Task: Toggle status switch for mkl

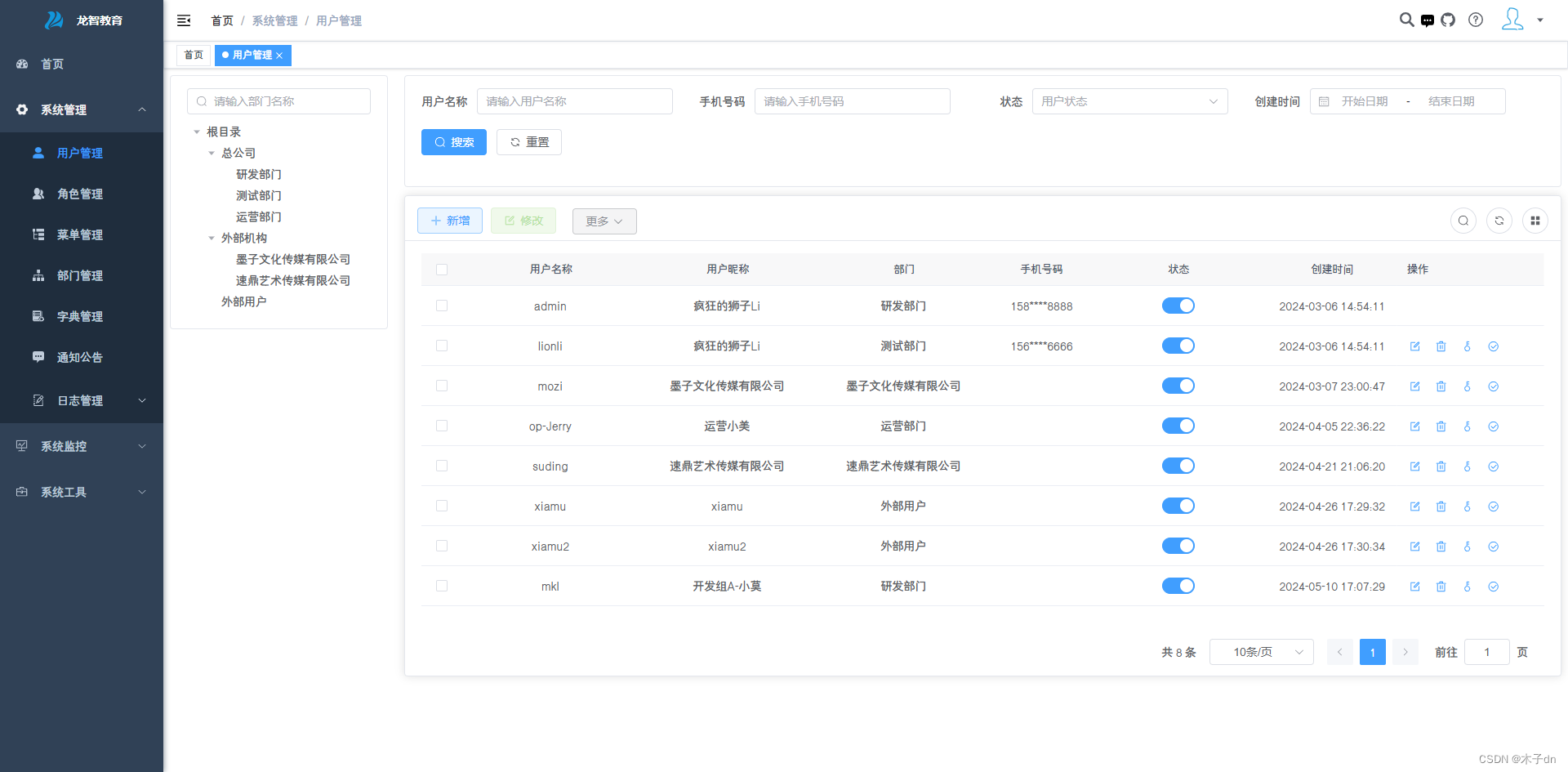Action: [1178, 586]
